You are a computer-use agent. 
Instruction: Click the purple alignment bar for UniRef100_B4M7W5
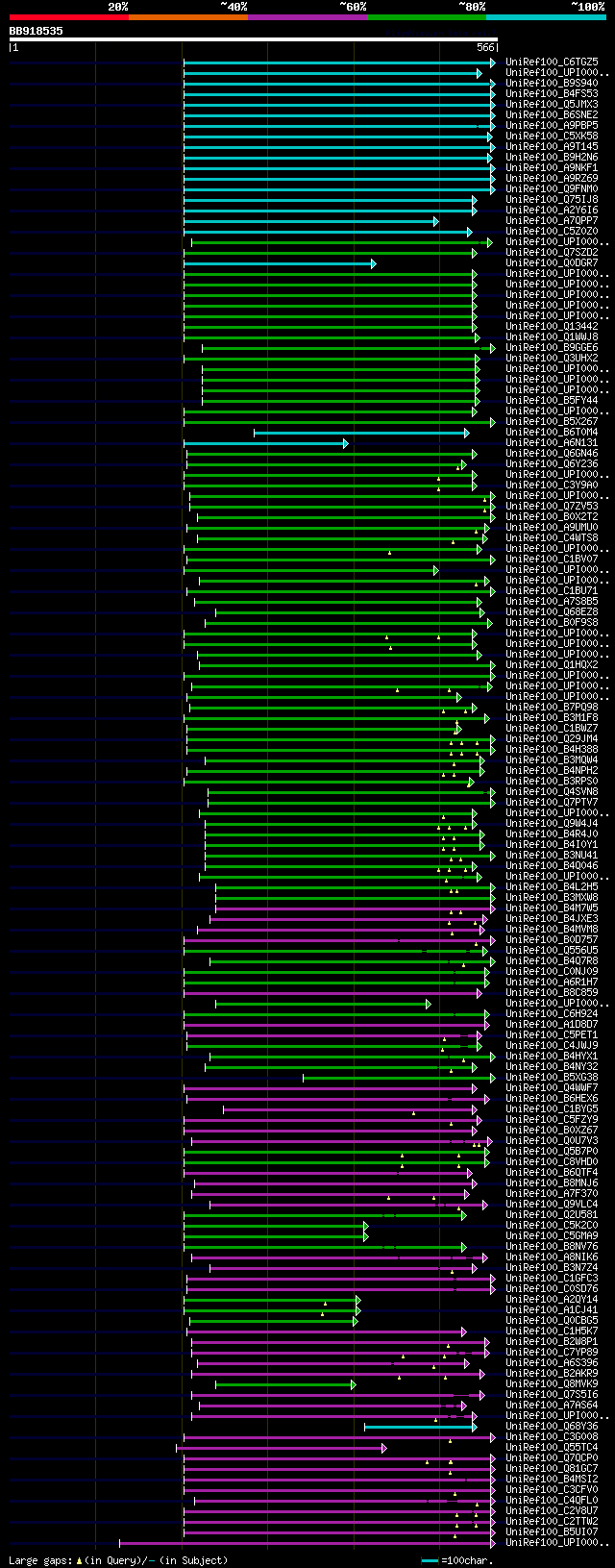coord(356,908)
